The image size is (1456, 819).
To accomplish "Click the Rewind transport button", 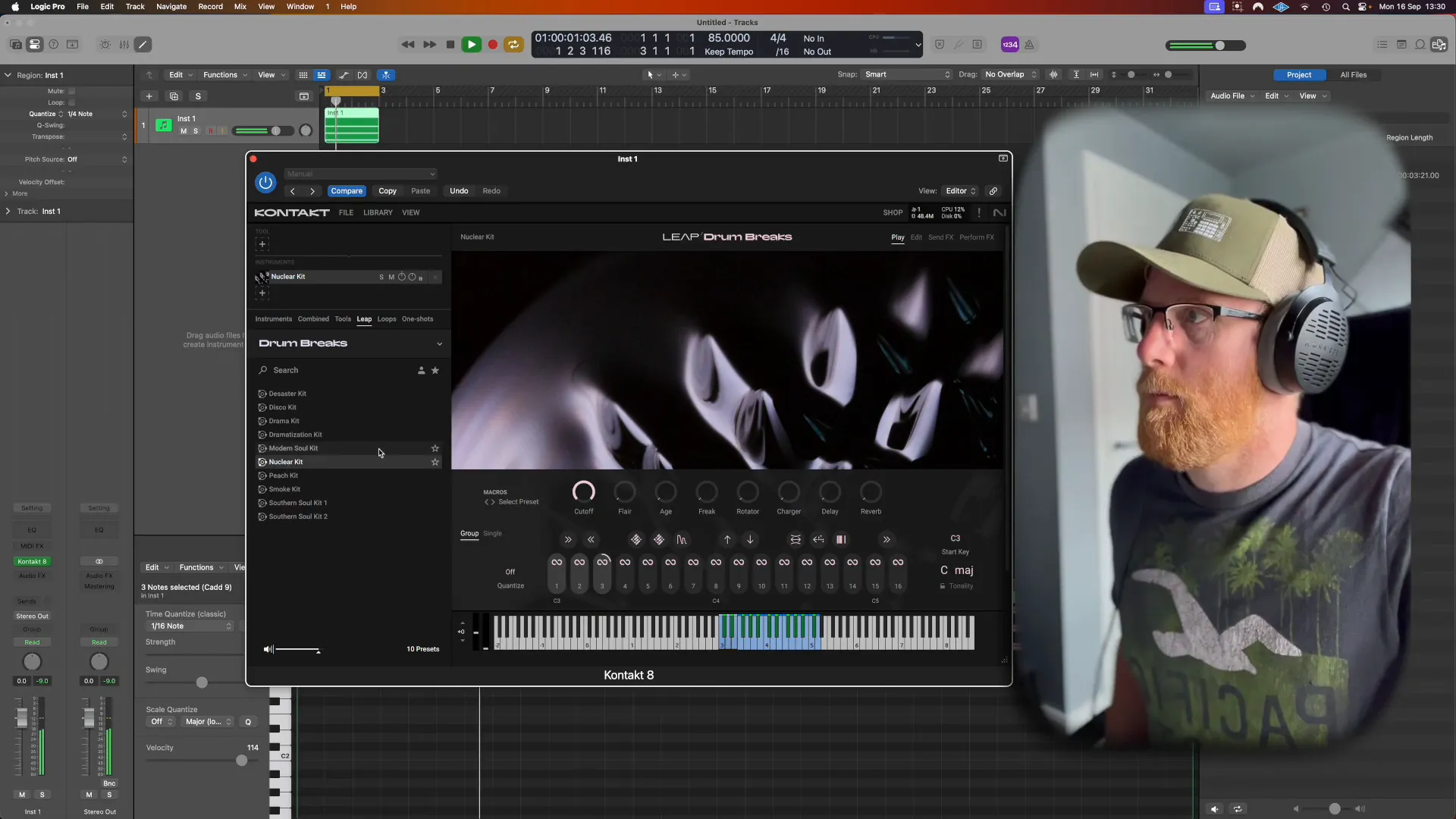I will (x=408, y=45).
